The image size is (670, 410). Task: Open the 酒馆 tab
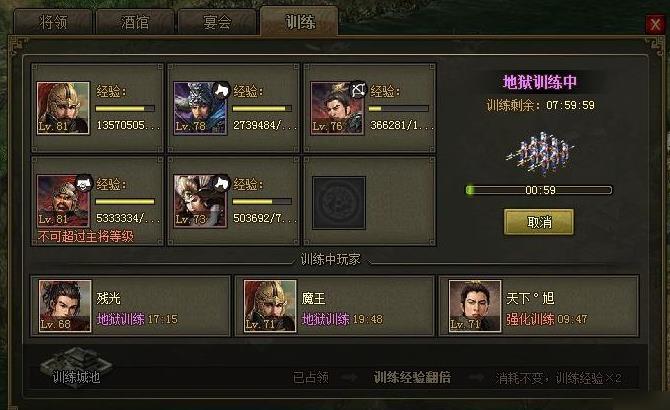click(135, 22)
